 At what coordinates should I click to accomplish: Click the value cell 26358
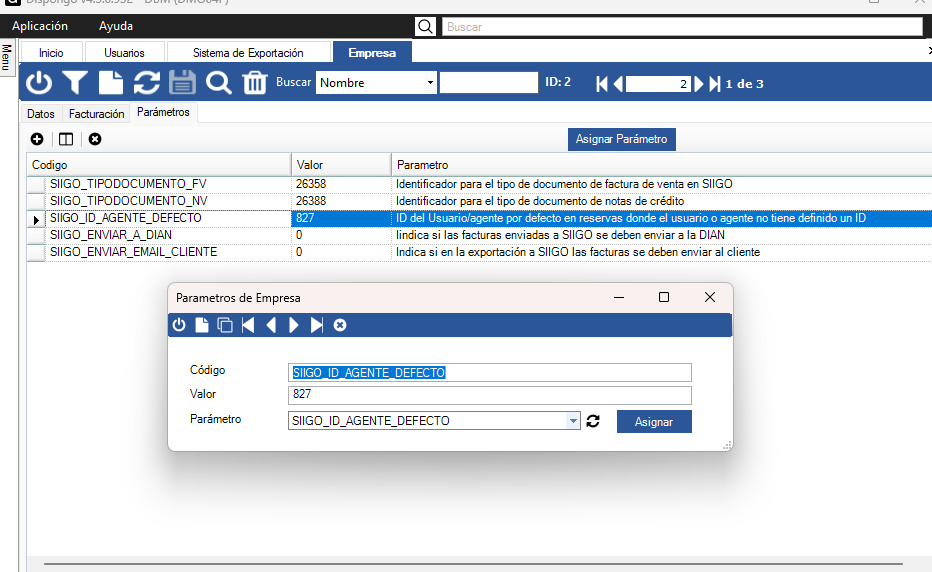click(x=341, y=184)
